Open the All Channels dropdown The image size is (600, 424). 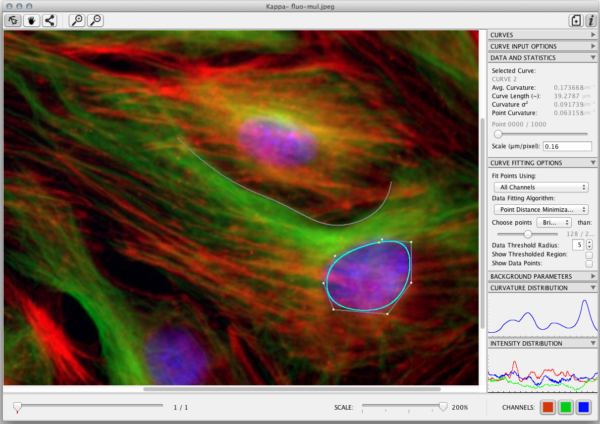(541, 187)
